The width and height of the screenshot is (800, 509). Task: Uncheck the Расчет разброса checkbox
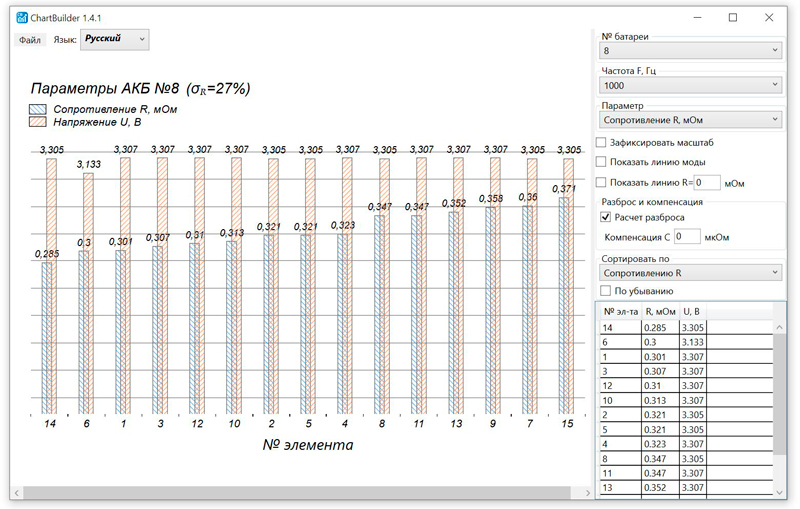pos(605,217)
